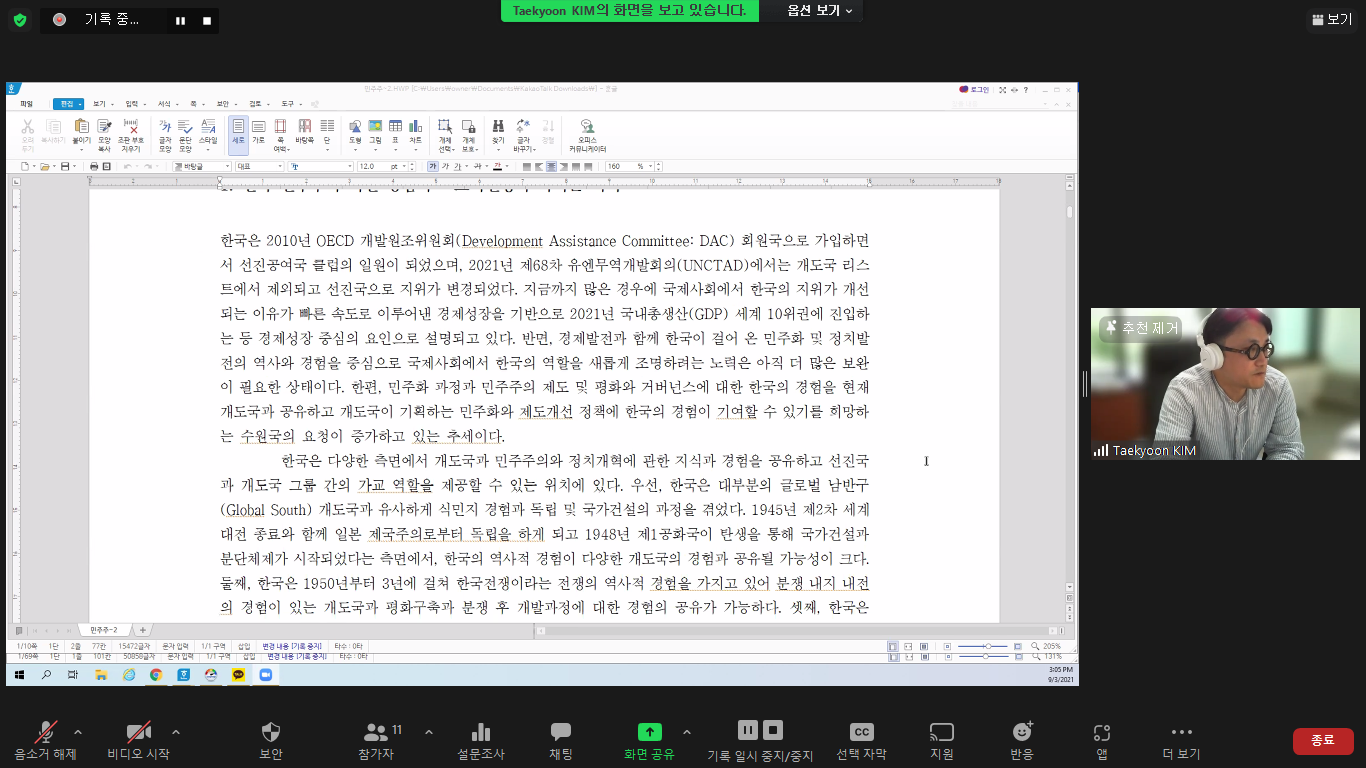Open the style dropdown showing 바탕글

(x=202, y=166)
